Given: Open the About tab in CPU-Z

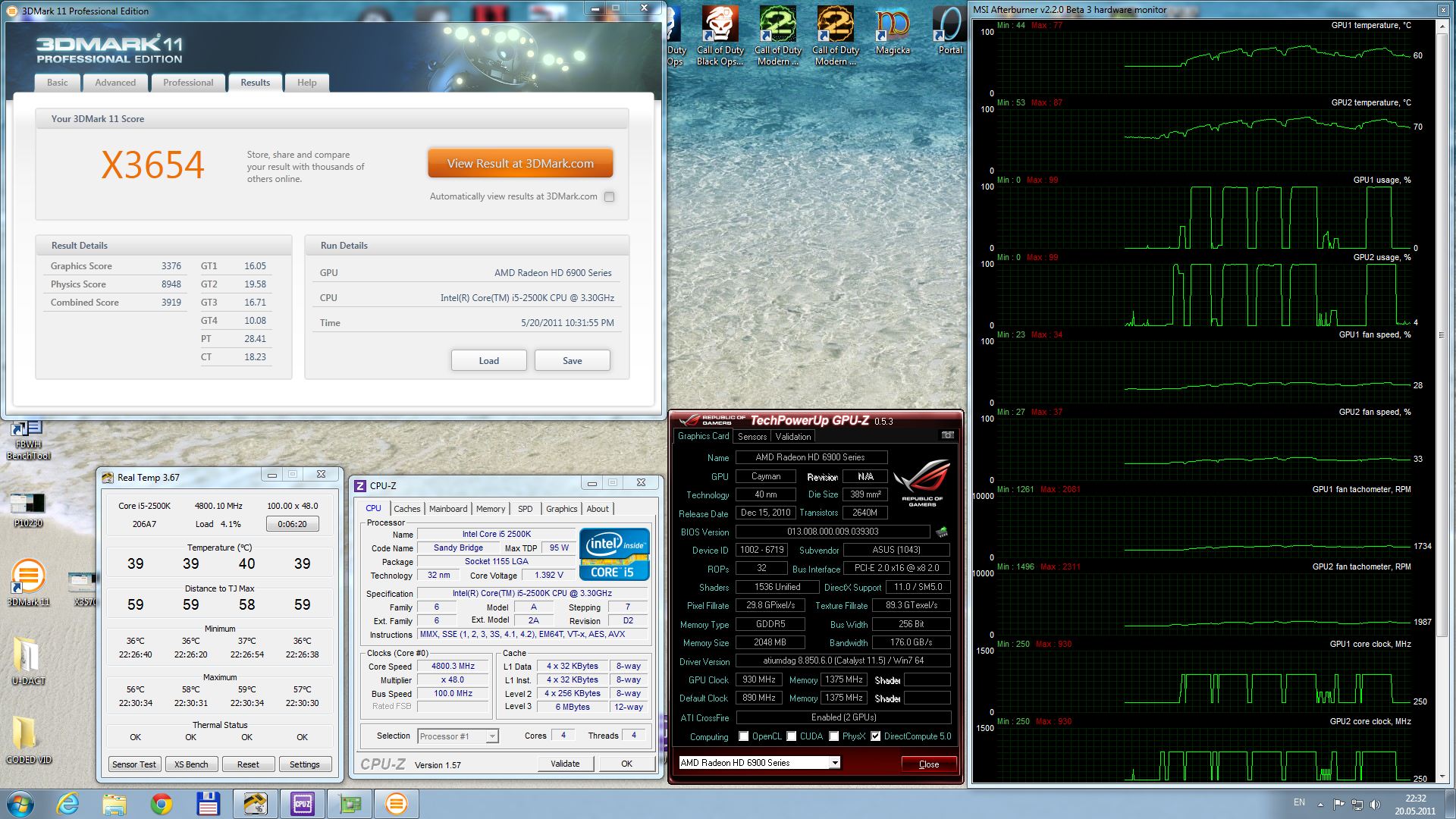Looking at the screenshot, I should pyautogui.click(x=598, y=509).
